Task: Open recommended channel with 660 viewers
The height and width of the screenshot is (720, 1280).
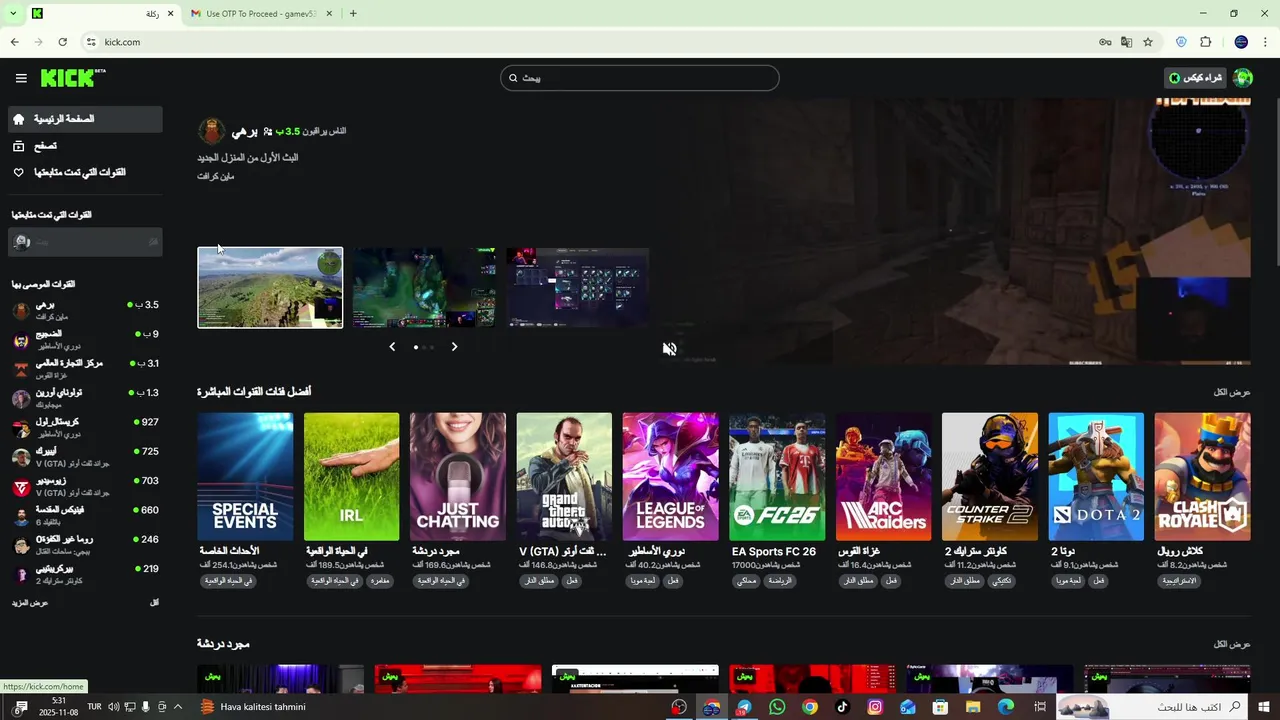Action: [85, 515]
